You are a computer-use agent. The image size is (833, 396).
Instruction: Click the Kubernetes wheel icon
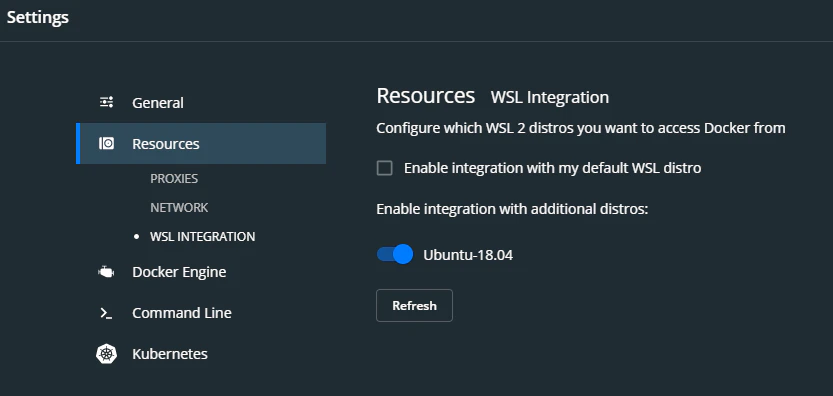pos(106,354)
